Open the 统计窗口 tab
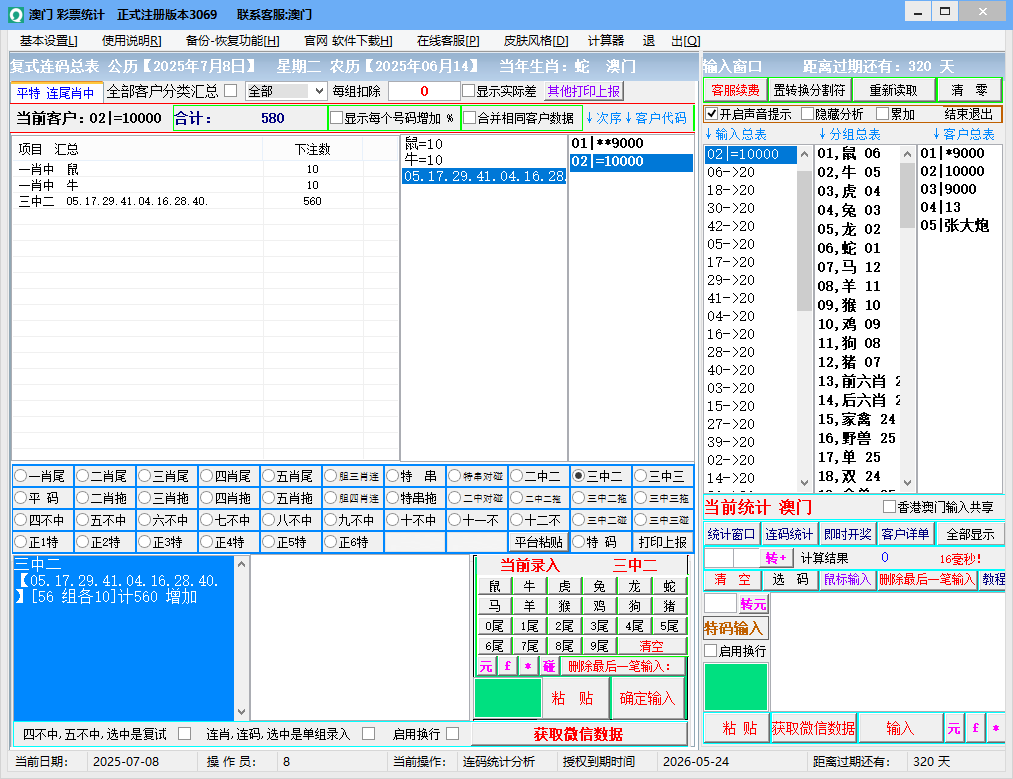This screenshot has height=779, width=1013. pyautogui.click(x=731, y=534)
